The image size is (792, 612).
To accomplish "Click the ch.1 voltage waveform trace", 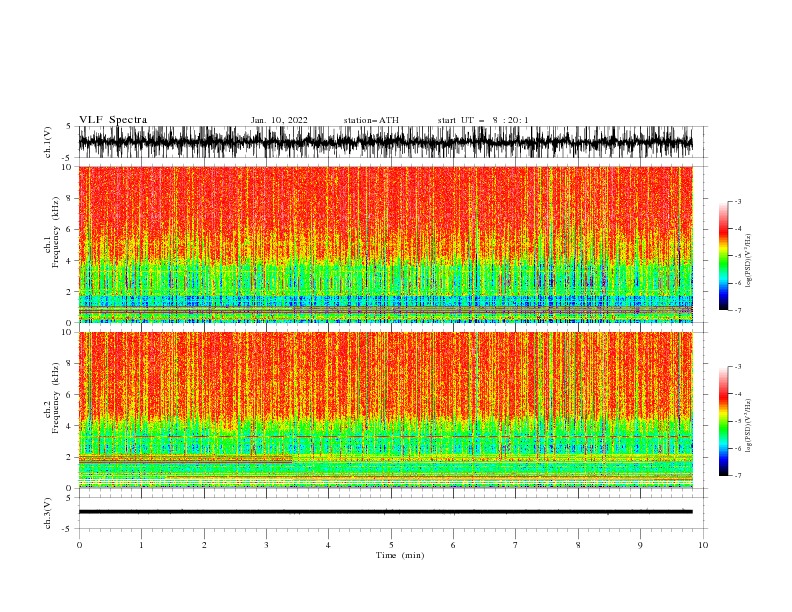I will tap(385, 142).
